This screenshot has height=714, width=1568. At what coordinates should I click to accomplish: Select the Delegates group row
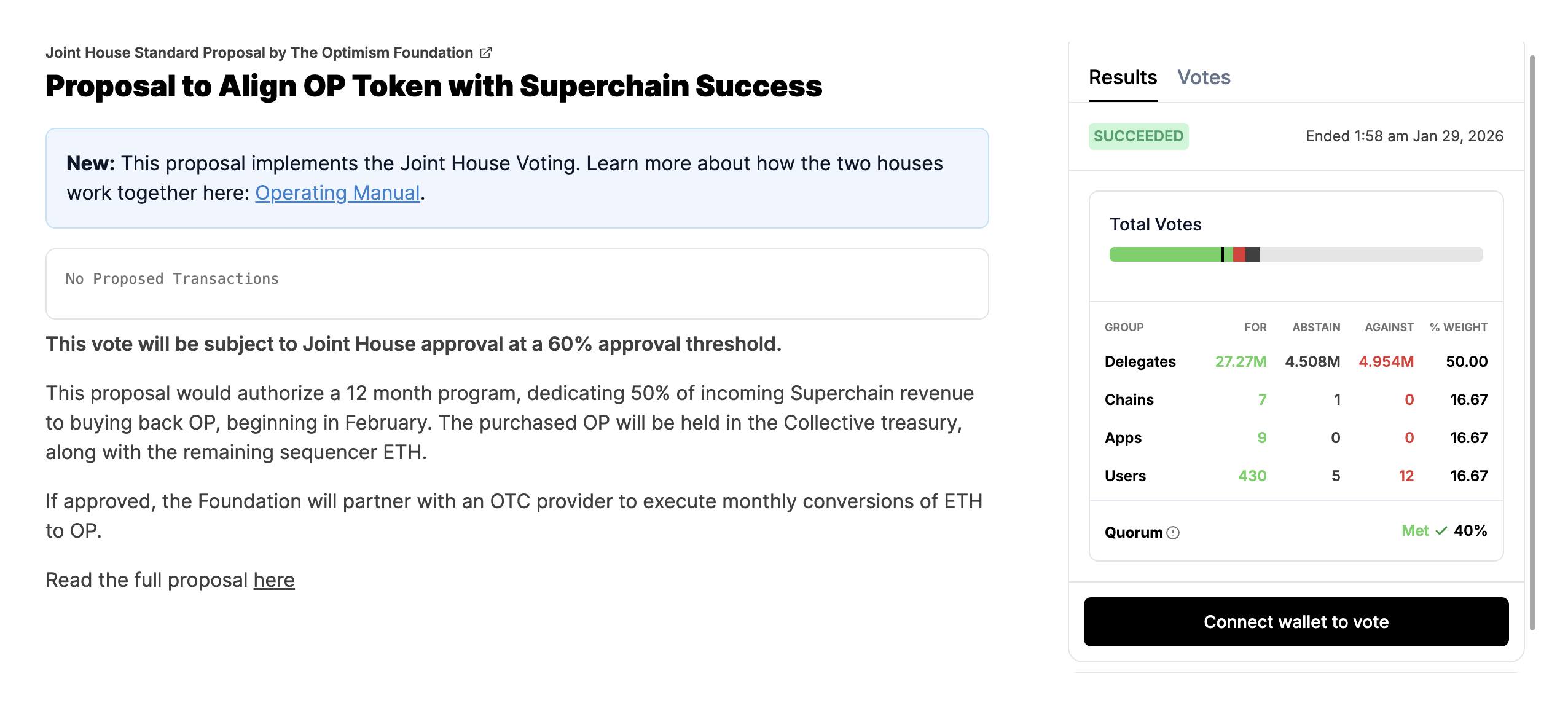coord(1140,362)
